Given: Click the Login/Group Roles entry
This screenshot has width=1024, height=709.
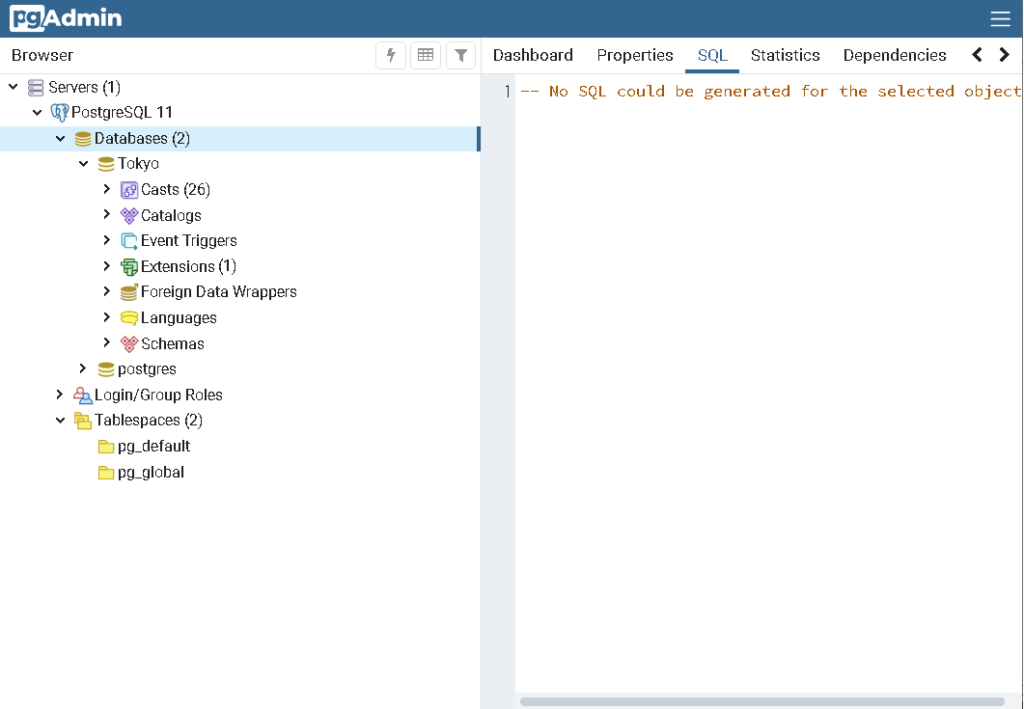Looking at the screenshot, I should [158, 394].
